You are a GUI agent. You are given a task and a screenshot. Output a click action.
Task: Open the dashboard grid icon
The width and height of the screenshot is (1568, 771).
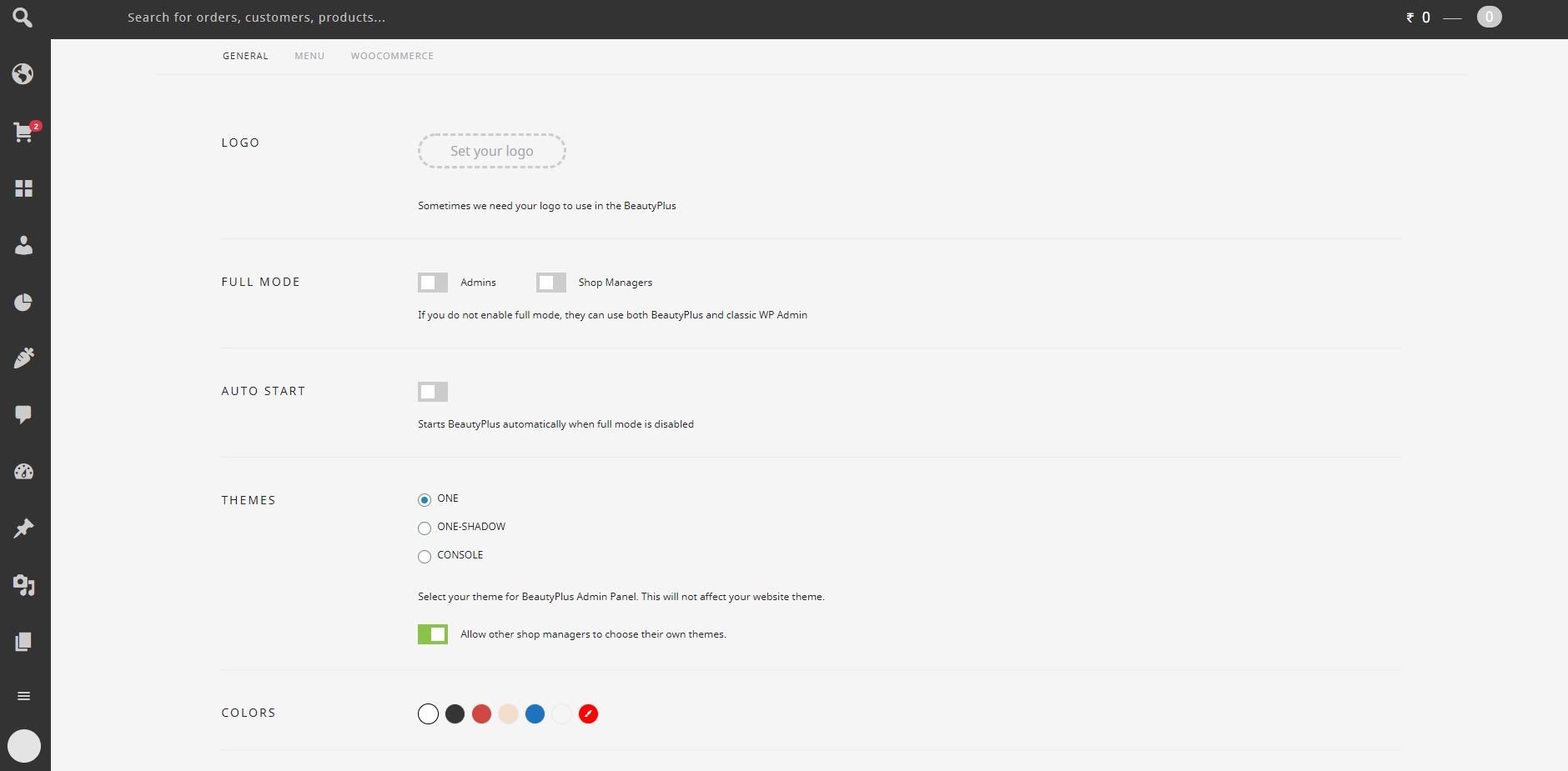pyautogui.click(x=23, y=188)
